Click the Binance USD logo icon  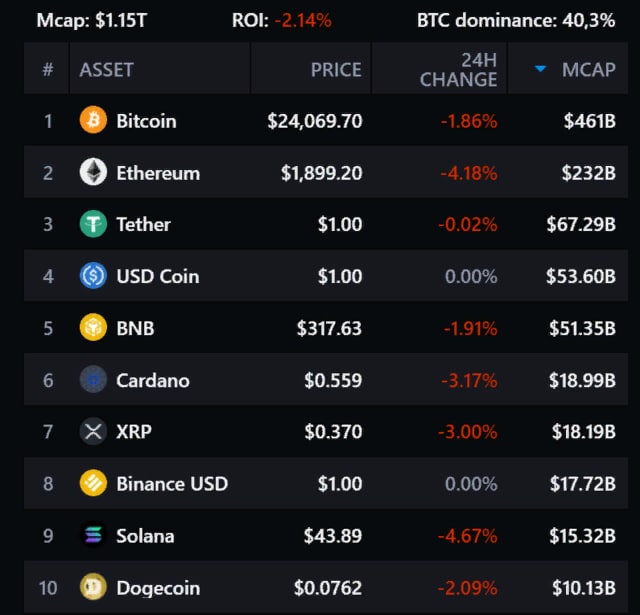click(x=93, y=484)
